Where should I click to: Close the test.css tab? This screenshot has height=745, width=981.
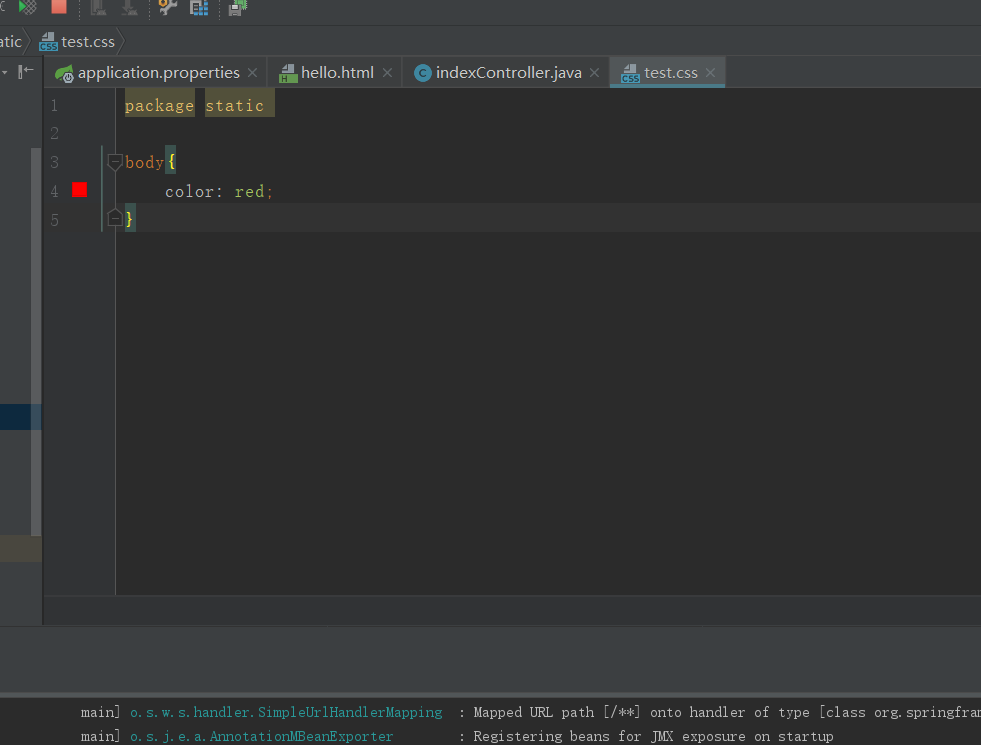coord(710,73)
